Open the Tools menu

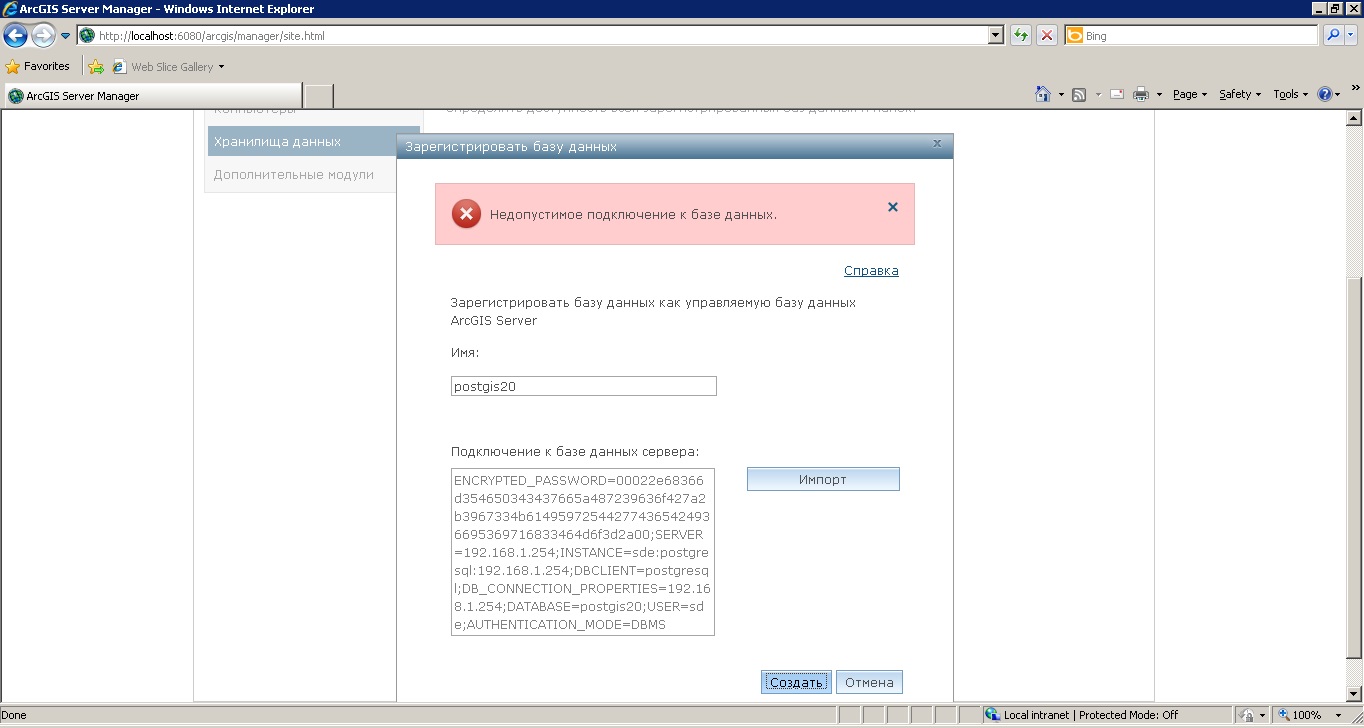[x=1290, y=94]
